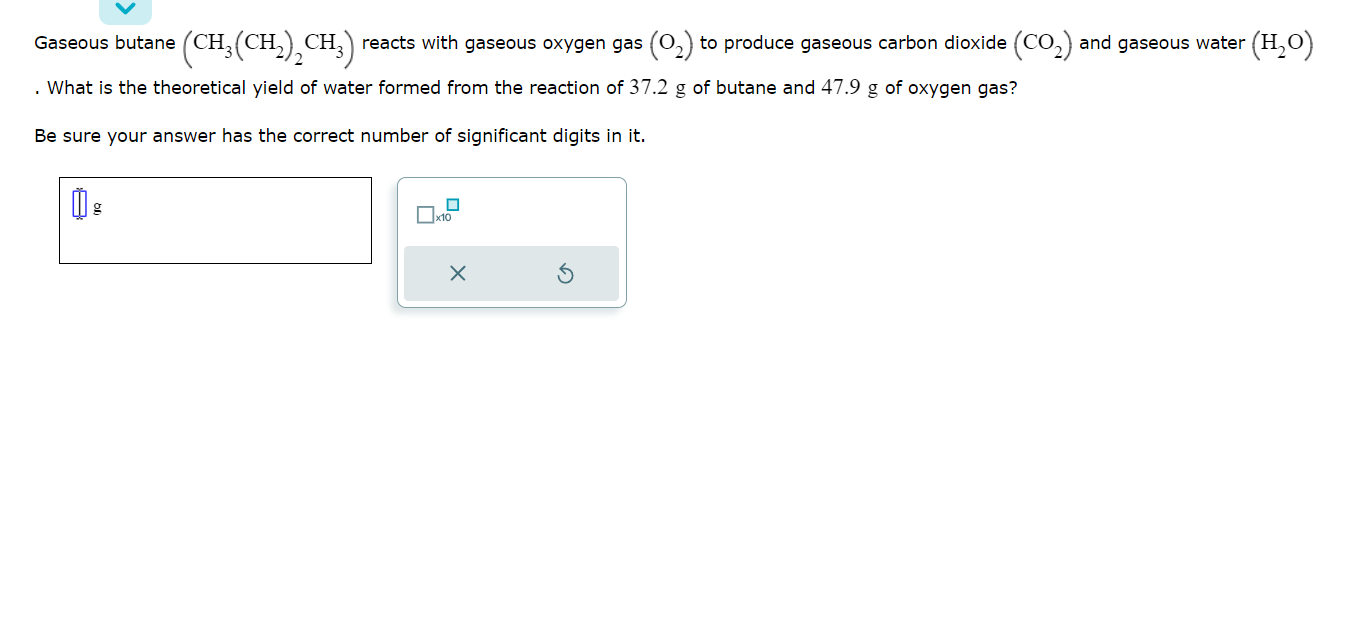The image size is (1353, 642).
Task: Click the grams unit label beside the field
Action: click(96, 208)
